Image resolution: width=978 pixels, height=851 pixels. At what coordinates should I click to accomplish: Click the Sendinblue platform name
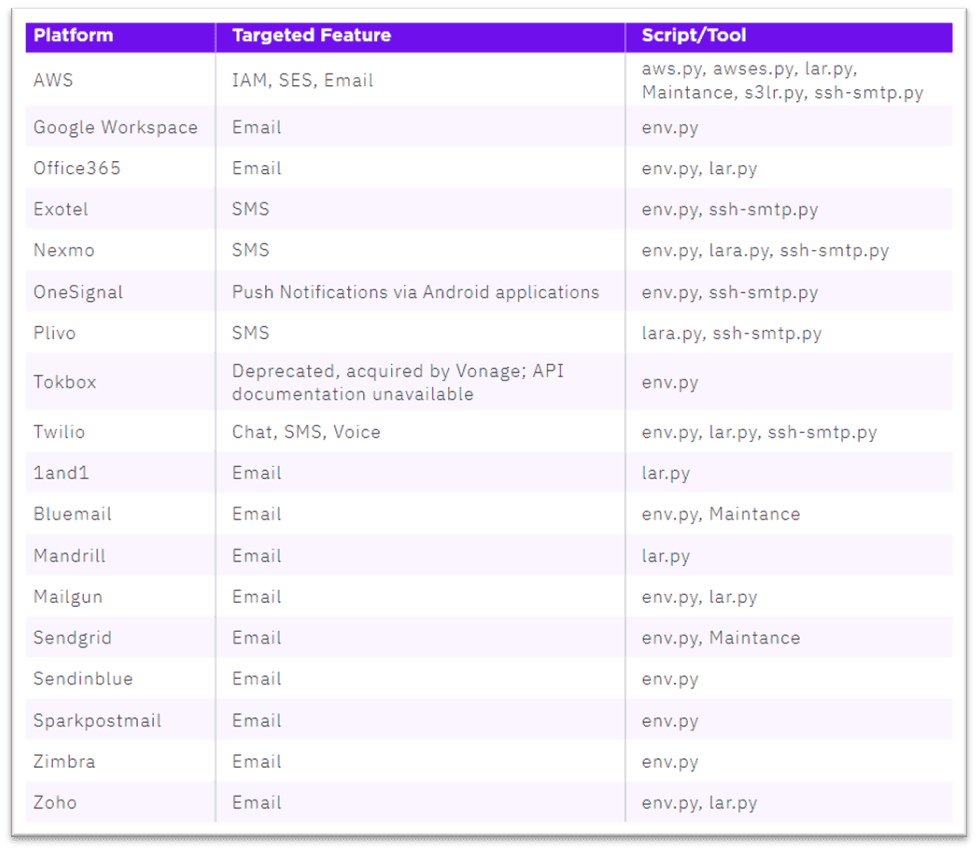pyautogui.click(x=83, y=679)
